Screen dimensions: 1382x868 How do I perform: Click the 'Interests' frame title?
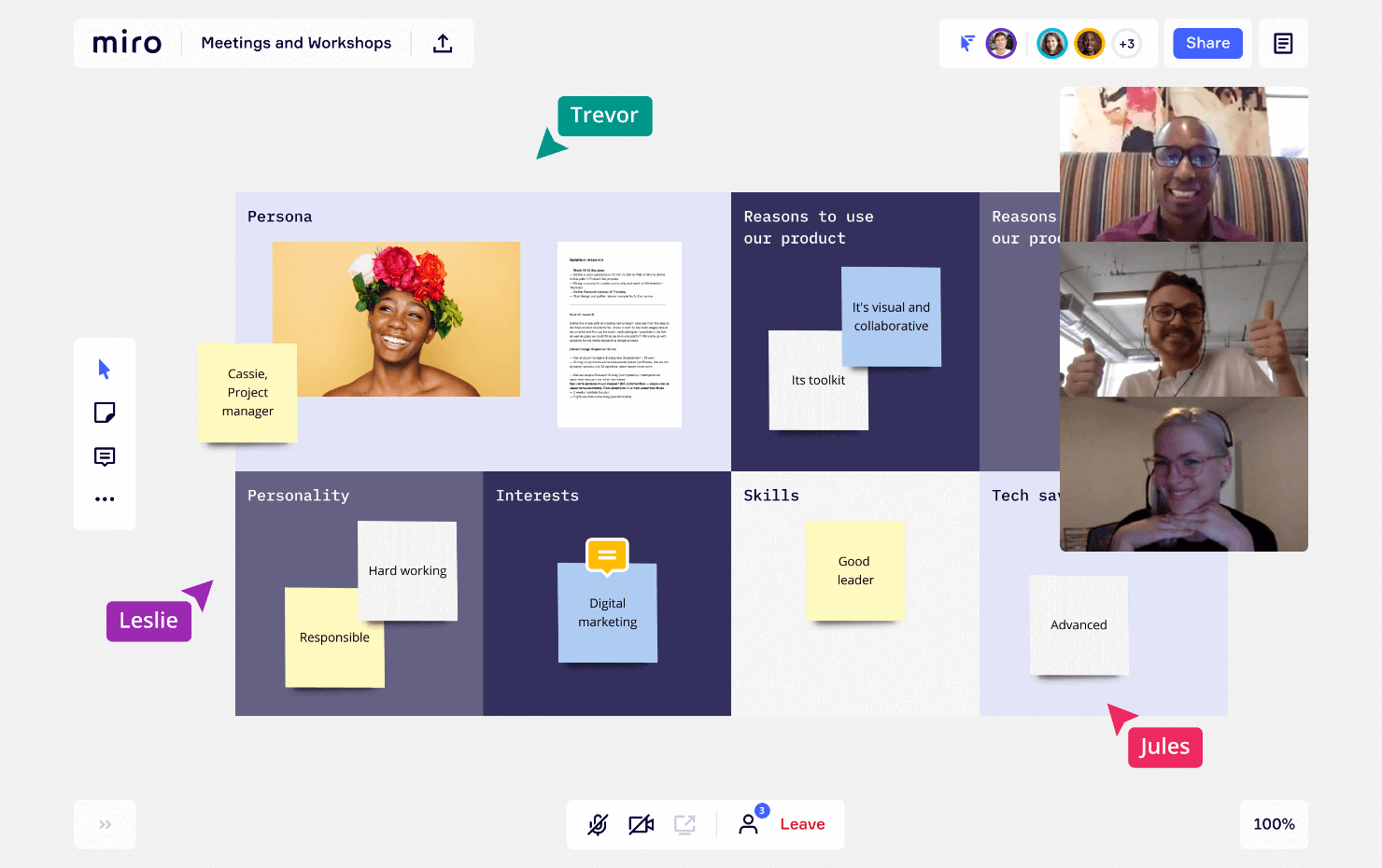537,496
